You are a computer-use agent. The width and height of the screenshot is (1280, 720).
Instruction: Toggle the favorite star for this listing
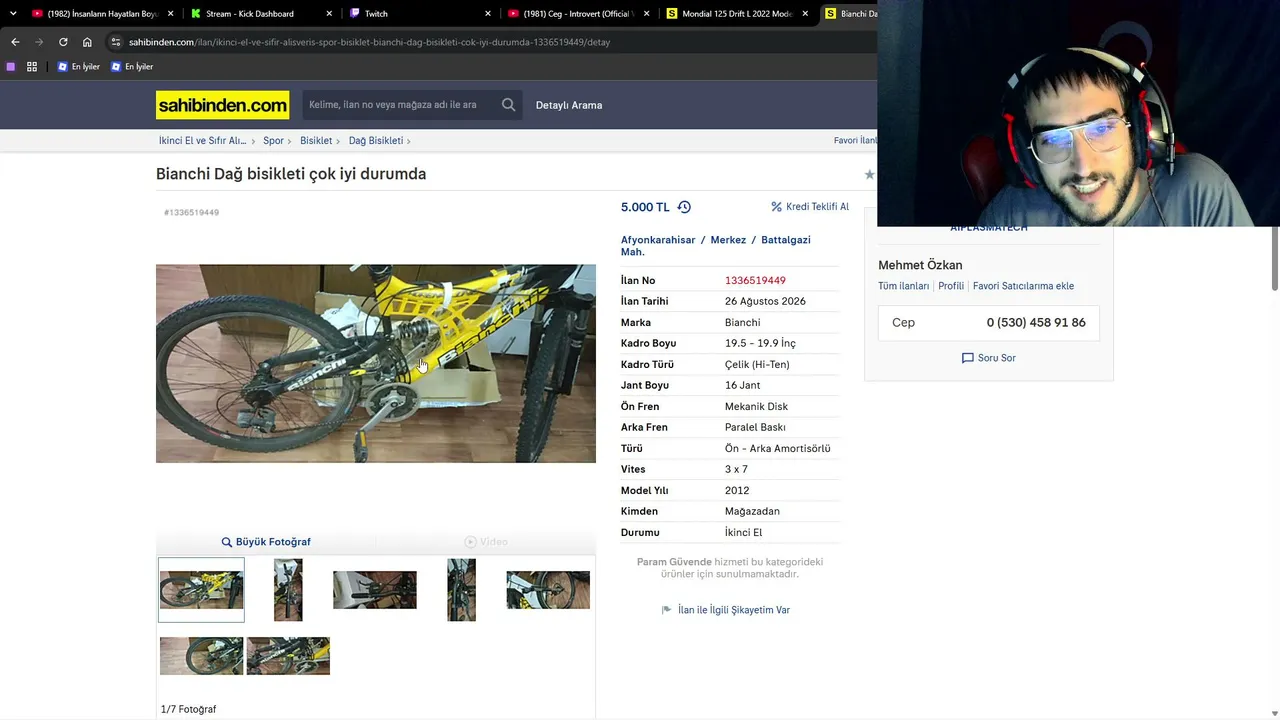(x=869, y=175)
